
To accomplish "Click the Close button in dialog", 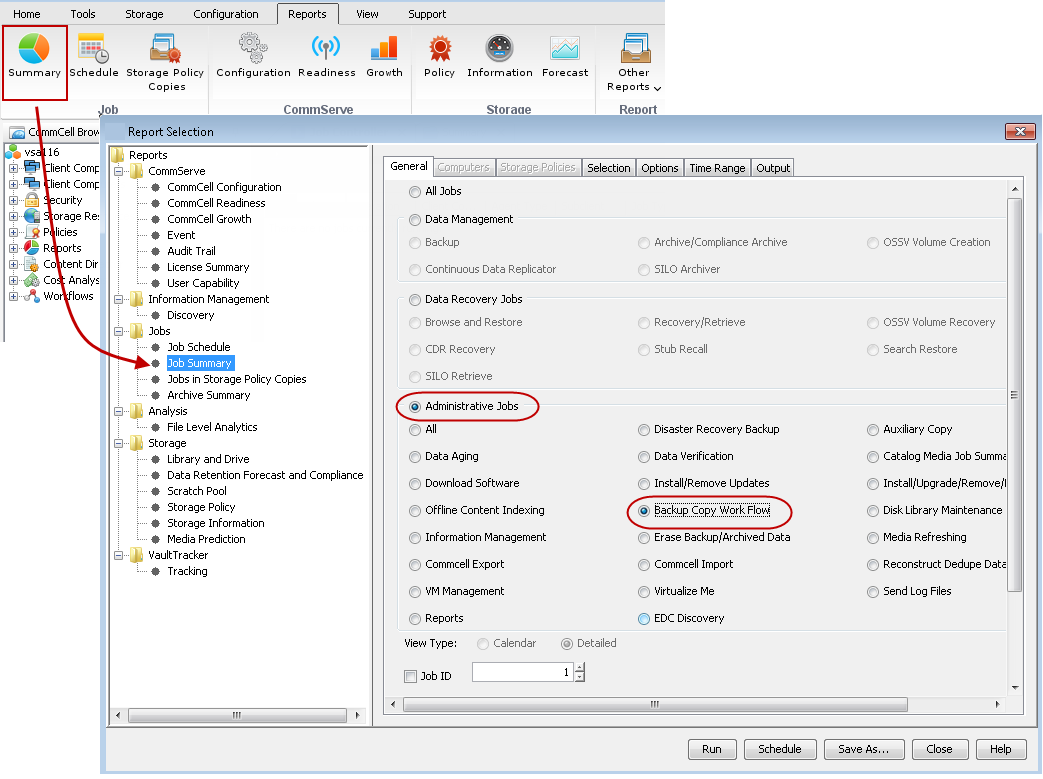I will pyautogui.click(x=939, y=749).
